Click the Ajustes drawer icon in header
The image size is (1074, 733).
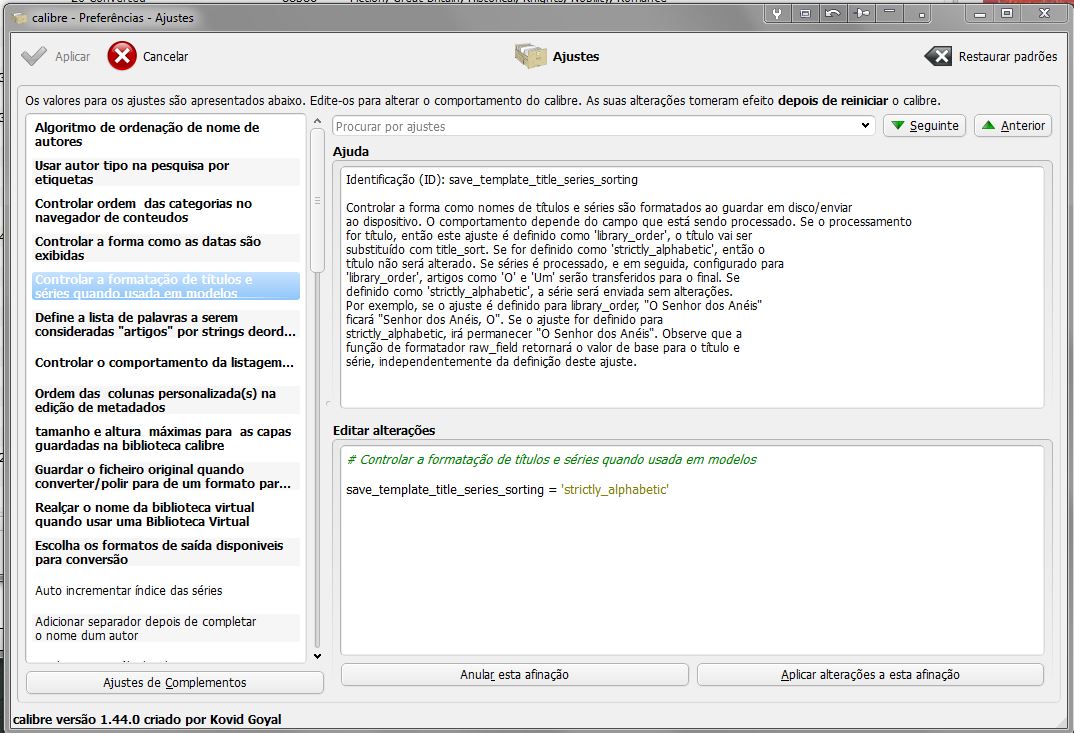530,56
